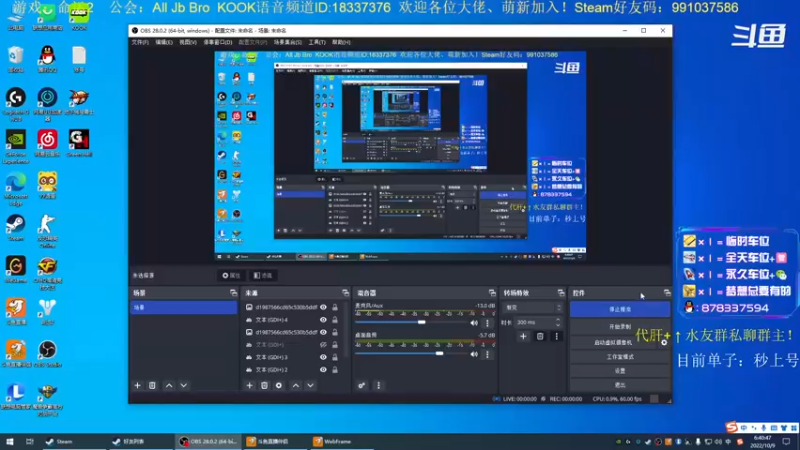Open the 视图(V) menu
Screen dimensions: 800x450
(x=188, y=42)
